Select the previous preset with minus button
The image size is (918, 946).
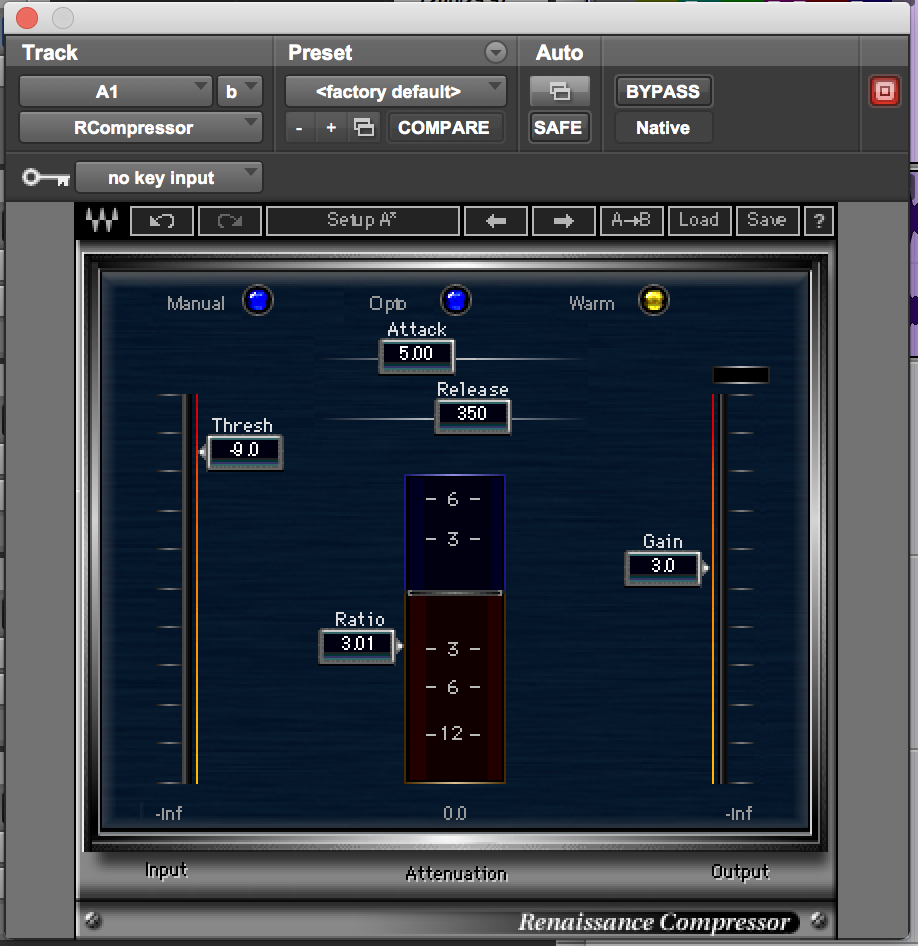[299, 127]
